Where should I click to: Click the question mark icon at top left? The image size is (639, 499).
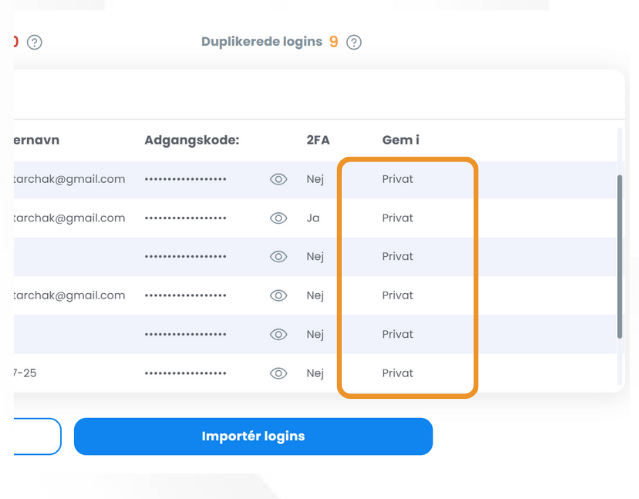click(35, 42)
